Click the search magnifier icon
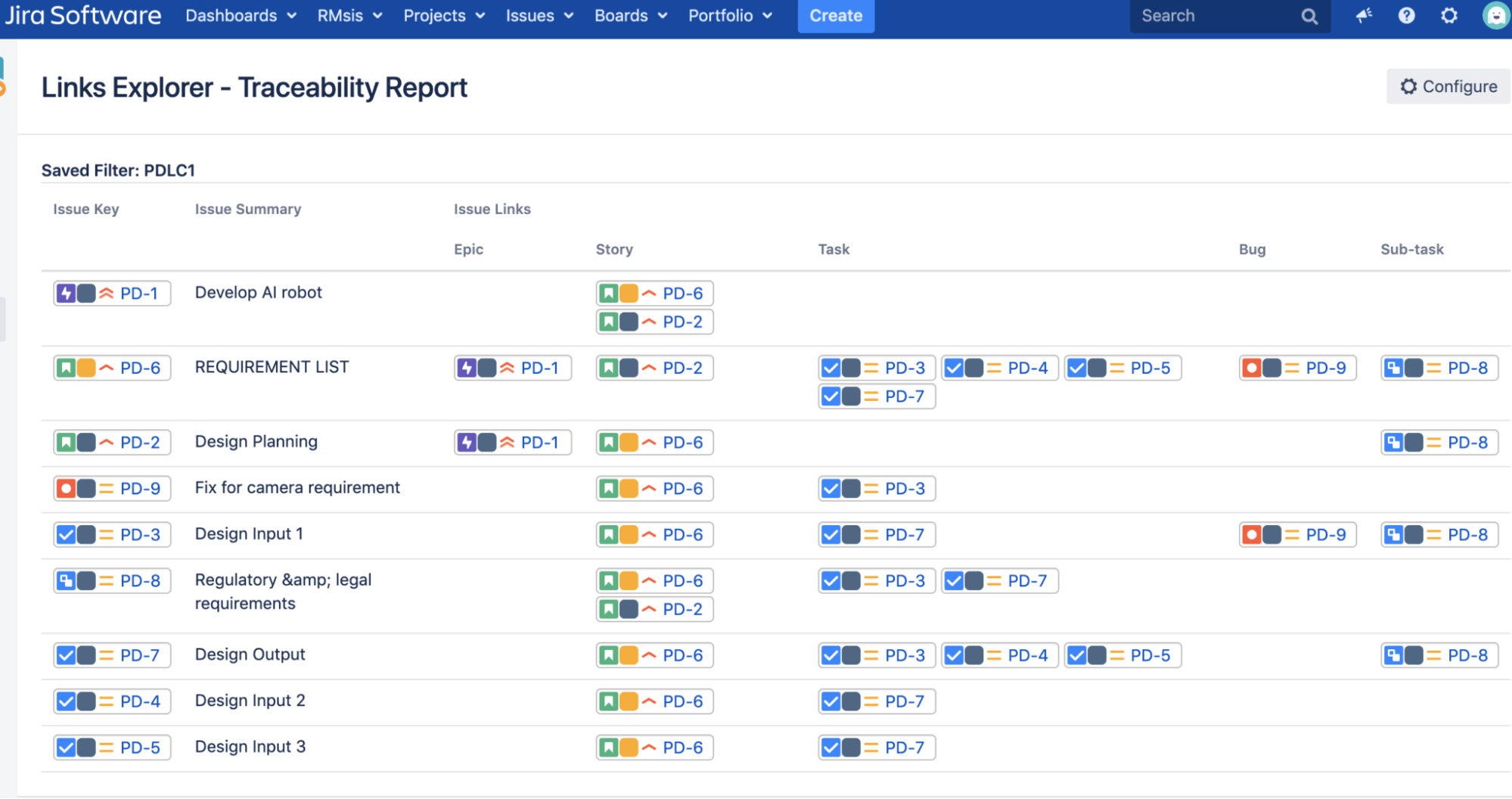This screenshot has height=799, width=1512. (x=1309, y=16)
